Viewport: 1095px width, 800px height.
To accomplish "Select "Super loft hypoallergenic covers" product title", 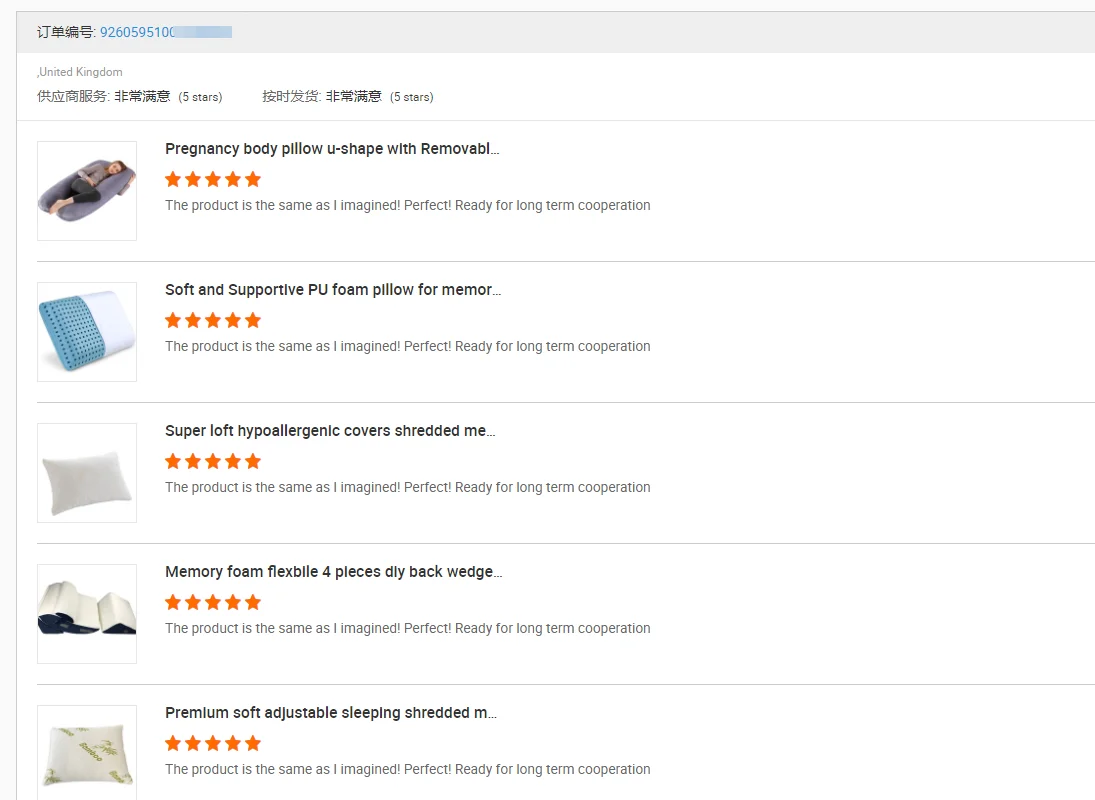I will [x=330, y=431].
